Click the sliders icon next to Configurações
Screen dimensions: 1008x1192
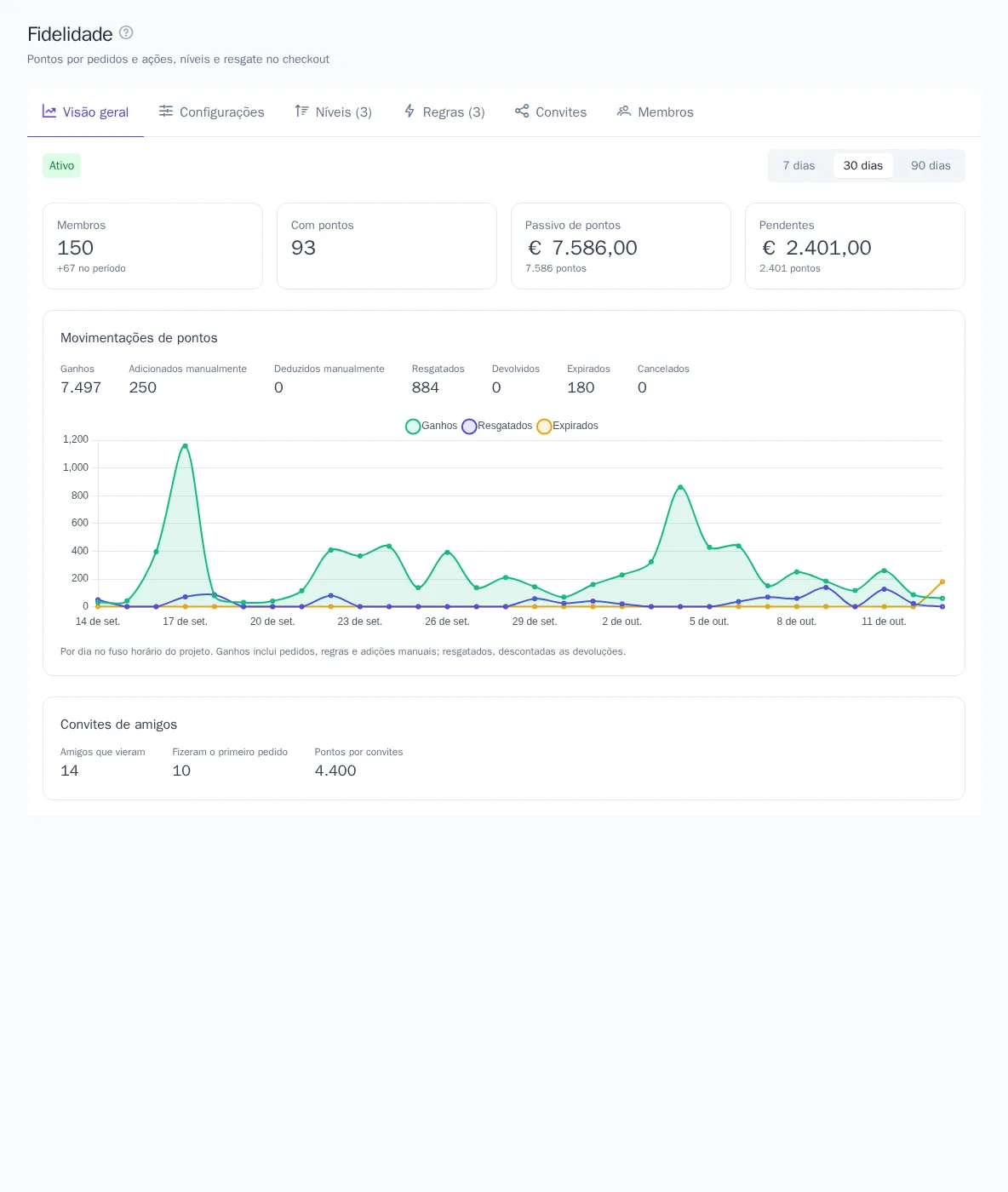pos(166,111)
